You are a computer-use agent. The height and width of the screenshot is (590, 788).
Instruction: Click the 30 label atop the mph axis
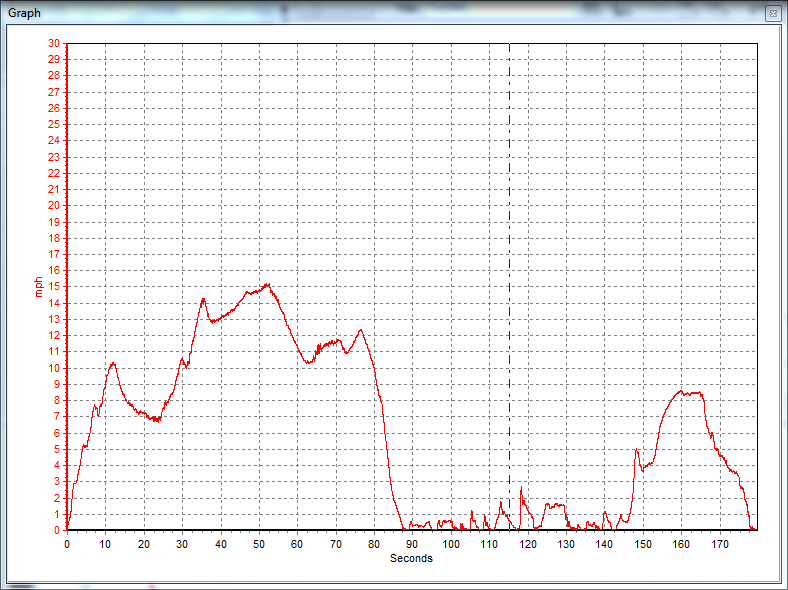54,43
